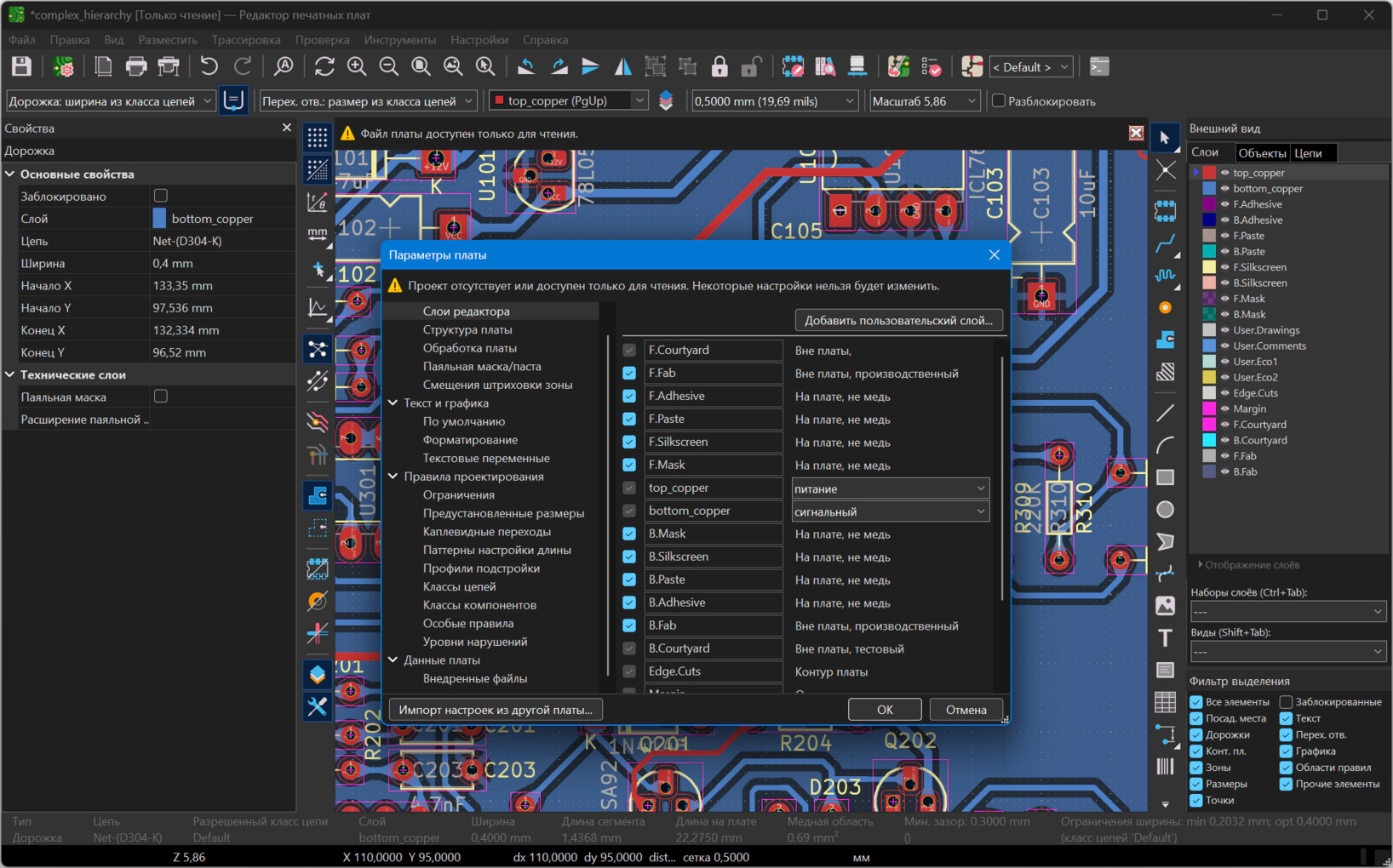This screenshot has width=1393, height=868.
Task: Select the Route tracks tool
Action: click(1165, 245)
